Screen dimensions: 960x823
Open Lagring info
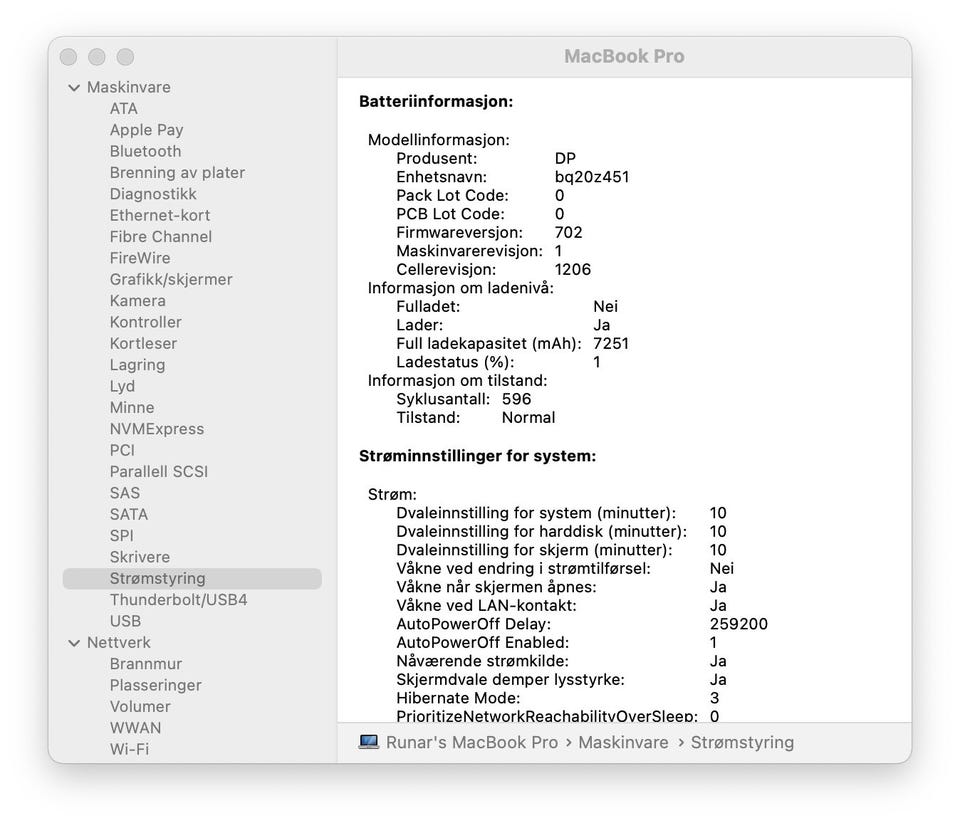coord(137,365)
